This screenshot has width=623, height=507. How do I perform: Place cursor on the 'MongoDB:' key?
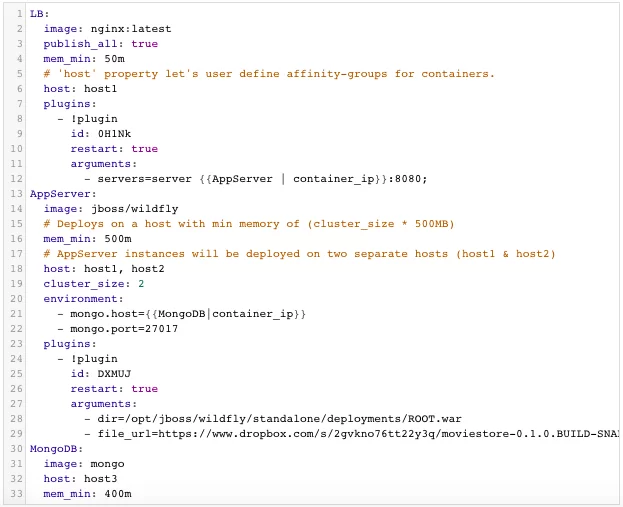pyautogui.click(x=56, y=449)
